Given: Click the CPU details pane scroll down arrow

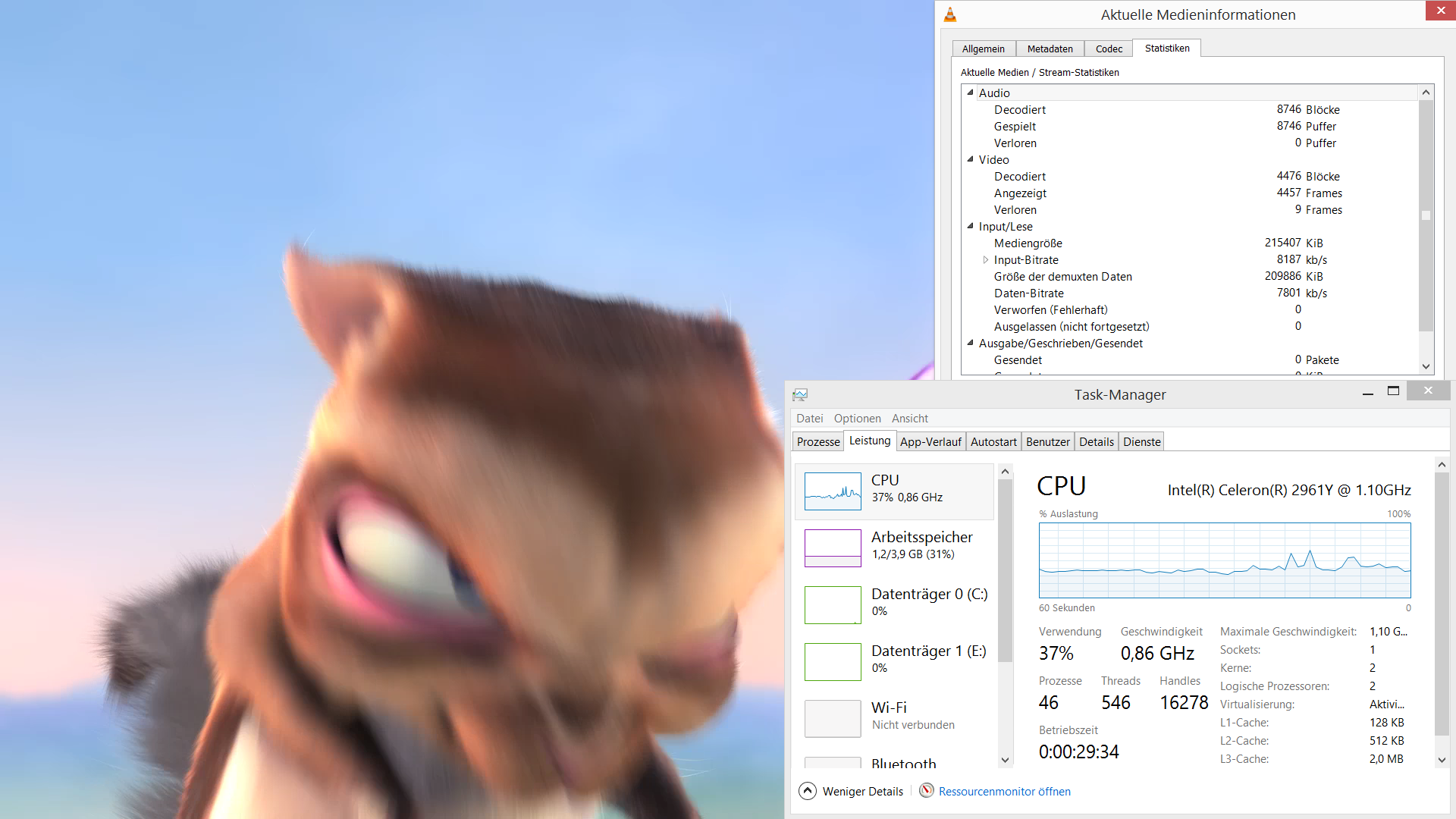Looking at the screenshot, I should tap(1442, 760).
